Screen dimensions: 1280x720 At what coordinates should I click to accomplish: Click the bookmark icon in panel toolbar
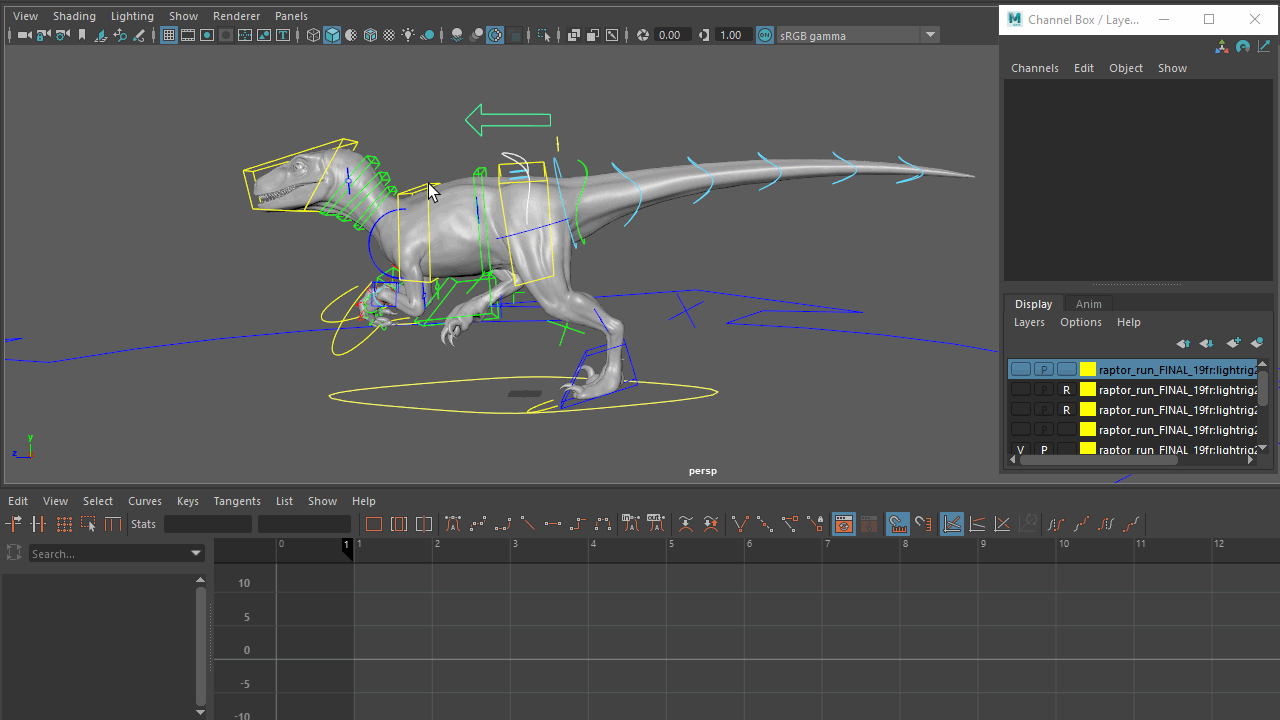[x=82, y=35]
